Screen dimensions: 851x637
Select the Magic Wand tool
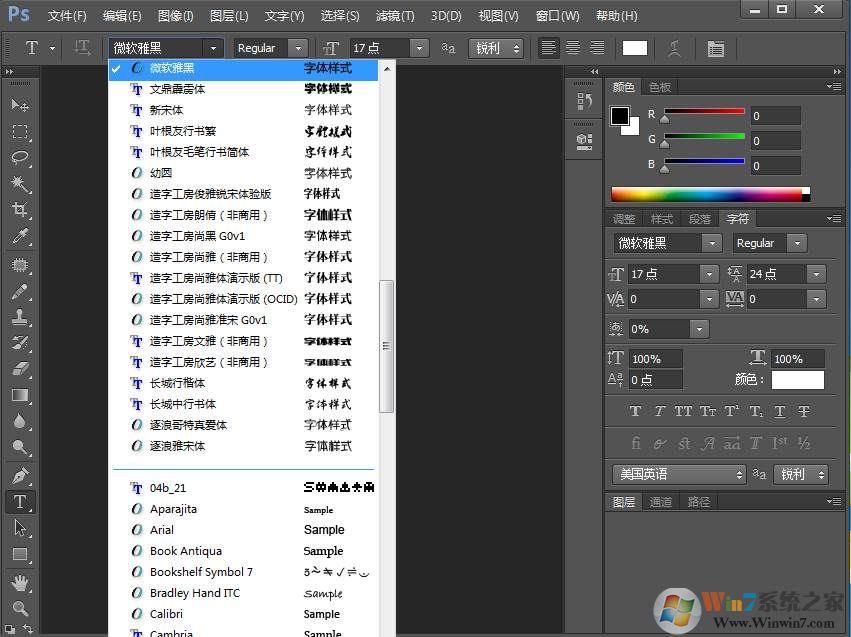(x=20, y=185)
